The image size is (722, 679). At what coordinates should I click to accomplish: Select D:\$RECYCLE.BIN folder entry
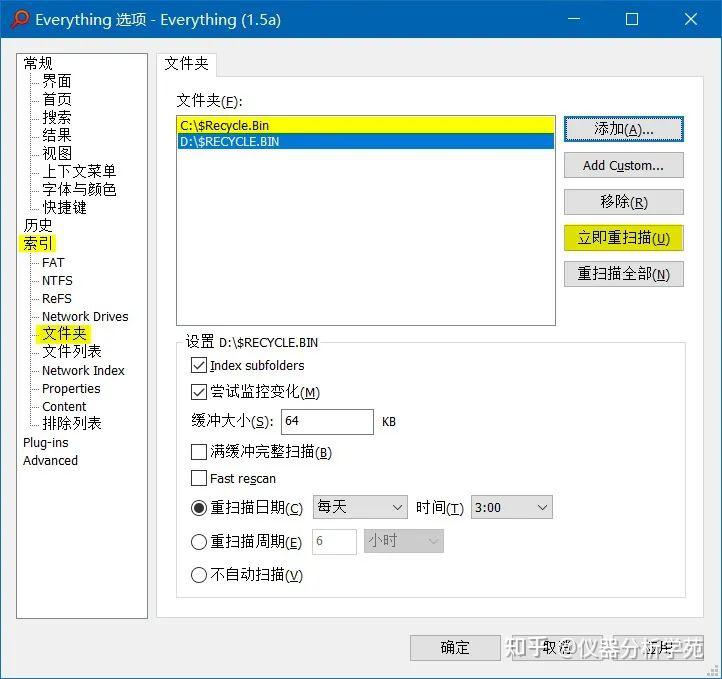[x=366, y=141]
